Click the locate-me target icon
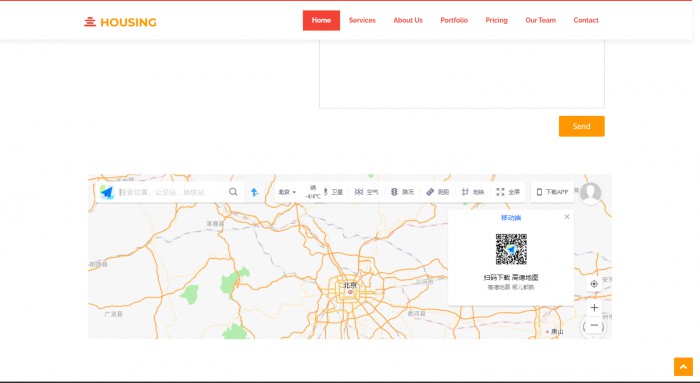This screenshot has width=700, height=383. (594, 284)
